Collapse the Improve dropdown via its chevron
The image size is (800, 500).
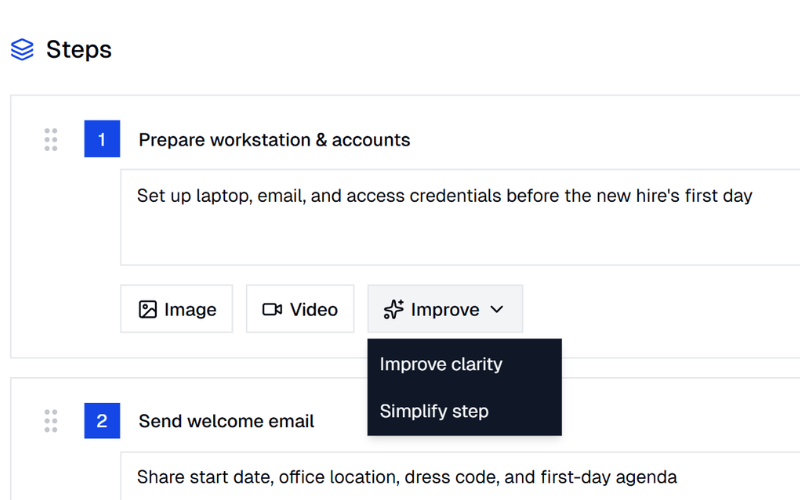point(497,309)
